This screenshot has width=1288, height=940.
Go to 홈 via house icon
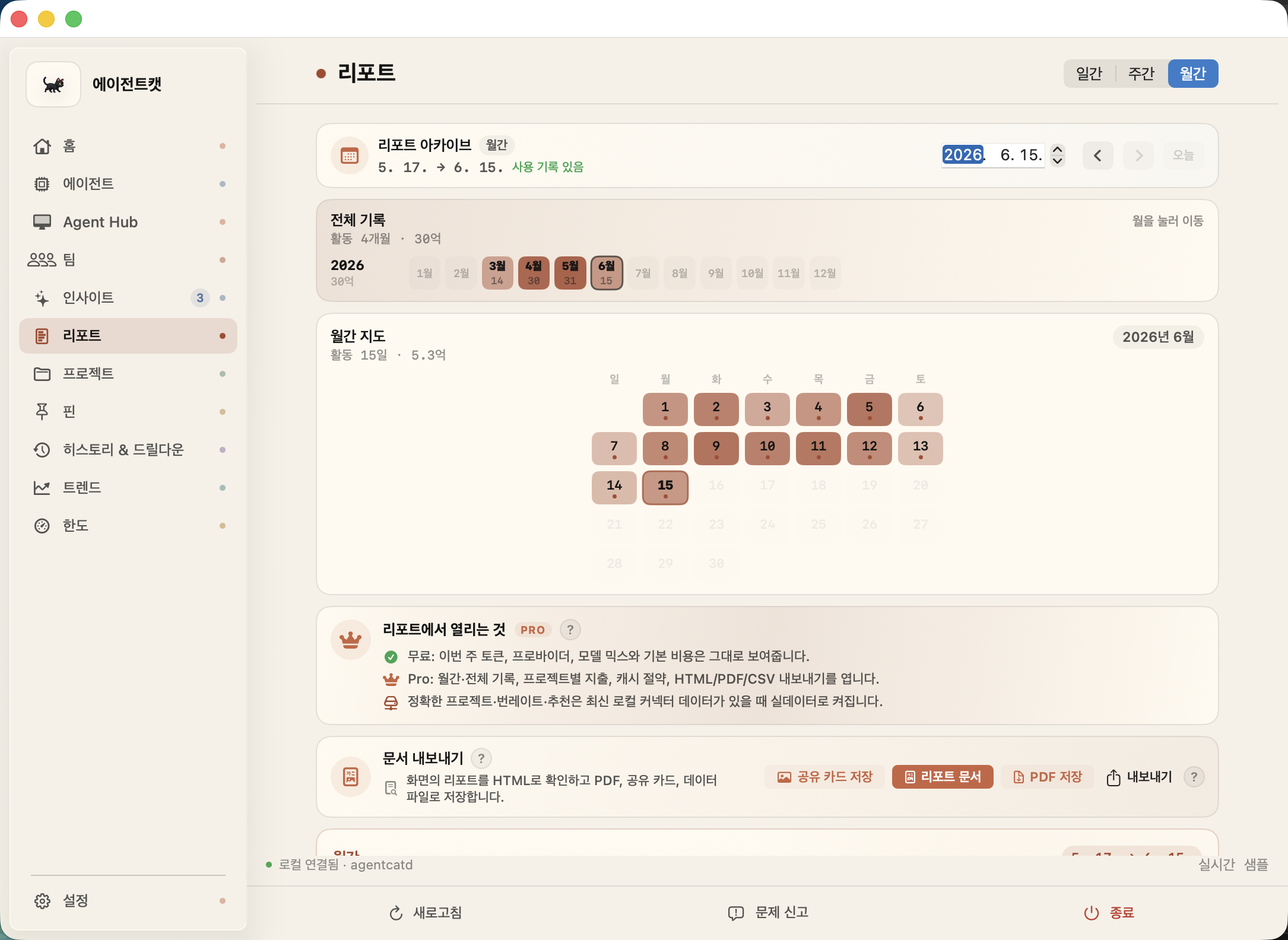click(x=42, y=146)
